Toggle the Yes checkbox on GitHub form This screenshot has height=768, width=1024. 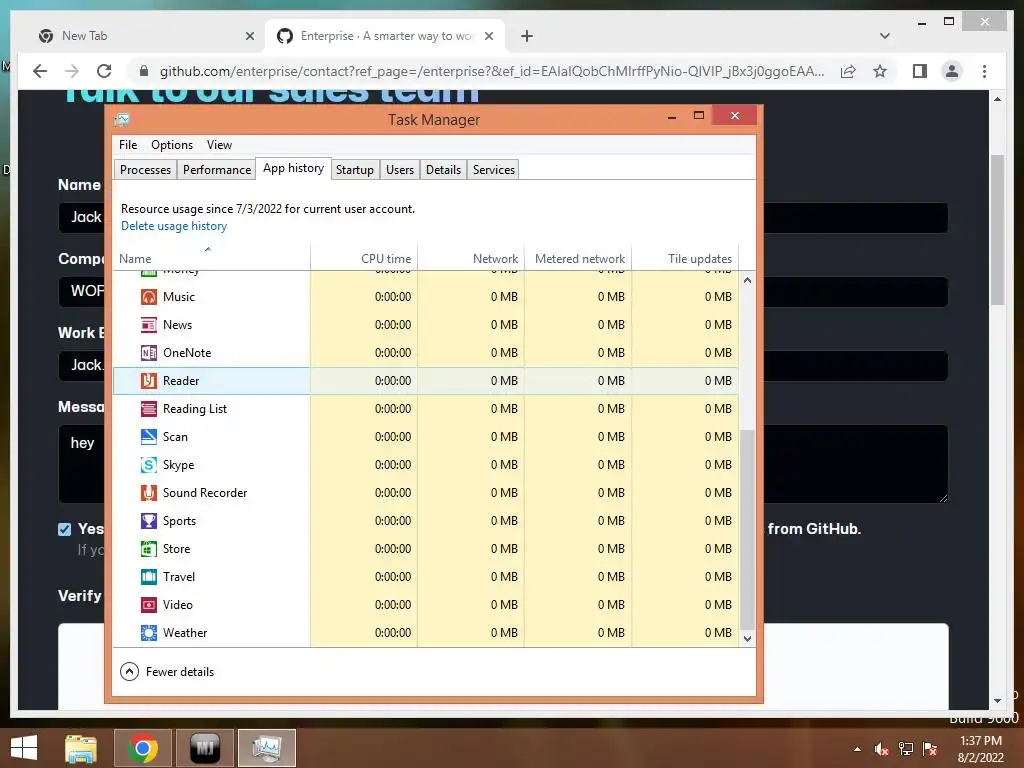click(64, 530)
